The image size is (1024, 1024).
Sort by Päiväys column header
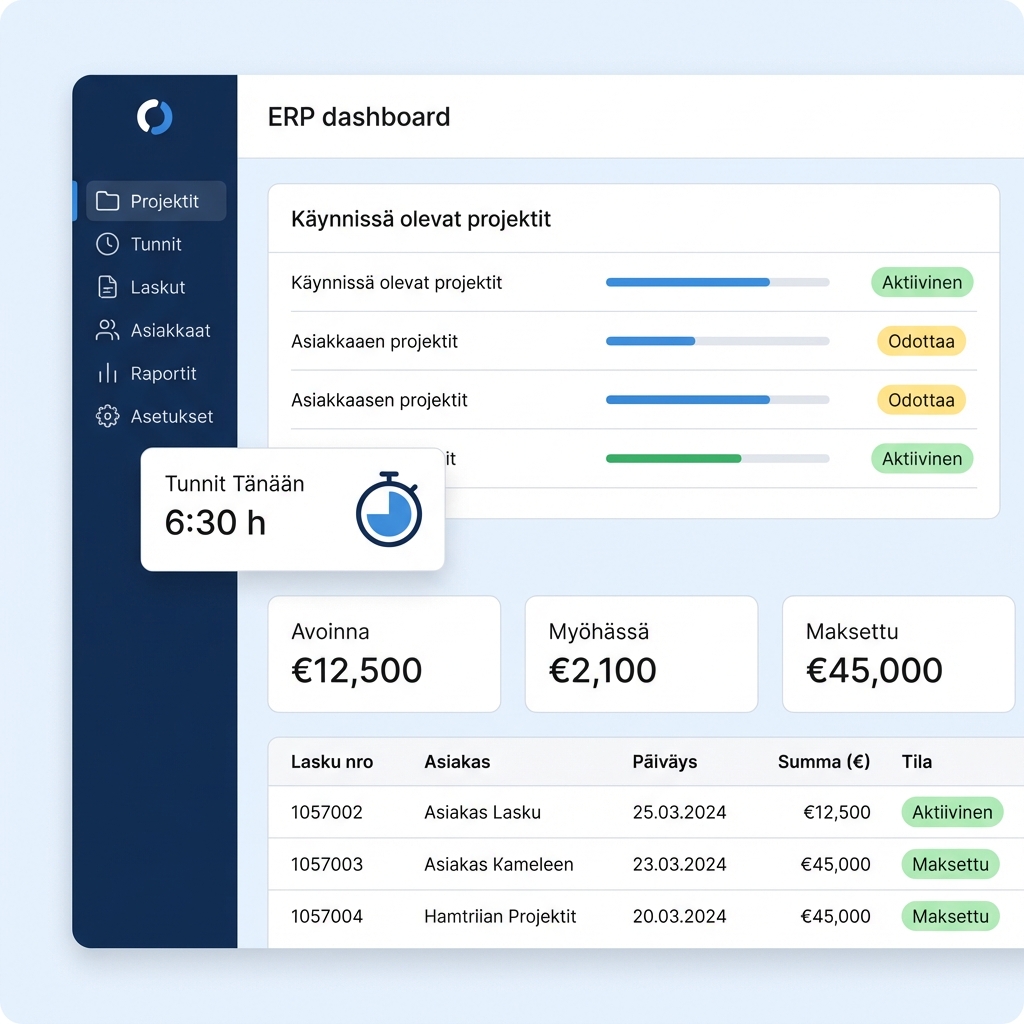pos(664,761)
